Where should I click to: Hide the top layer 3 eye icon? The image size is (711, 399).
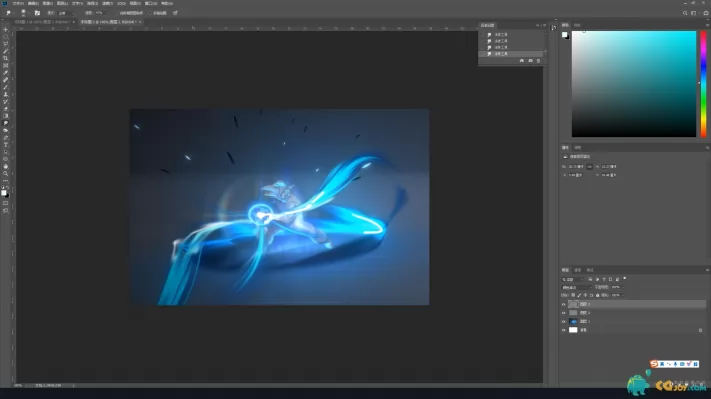click(564, 304)
